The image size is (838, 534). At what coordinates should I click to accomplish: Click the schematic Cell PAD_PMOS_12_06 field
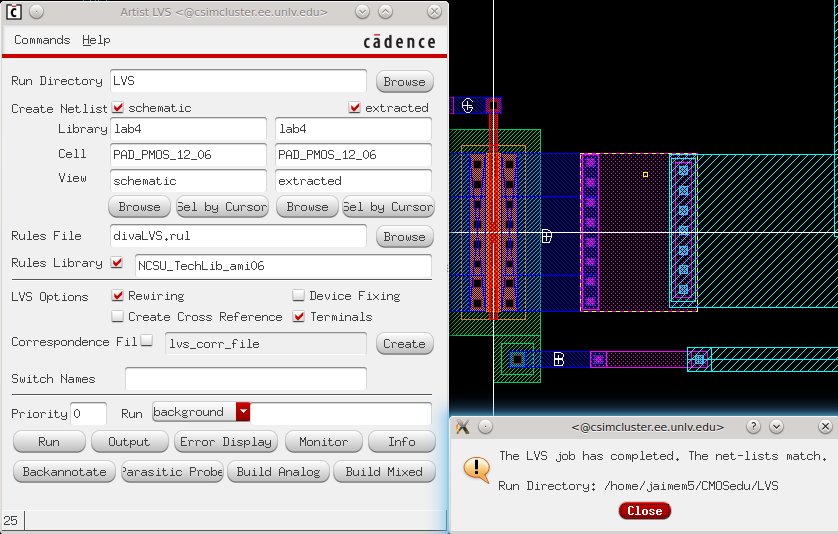[189, 155]
